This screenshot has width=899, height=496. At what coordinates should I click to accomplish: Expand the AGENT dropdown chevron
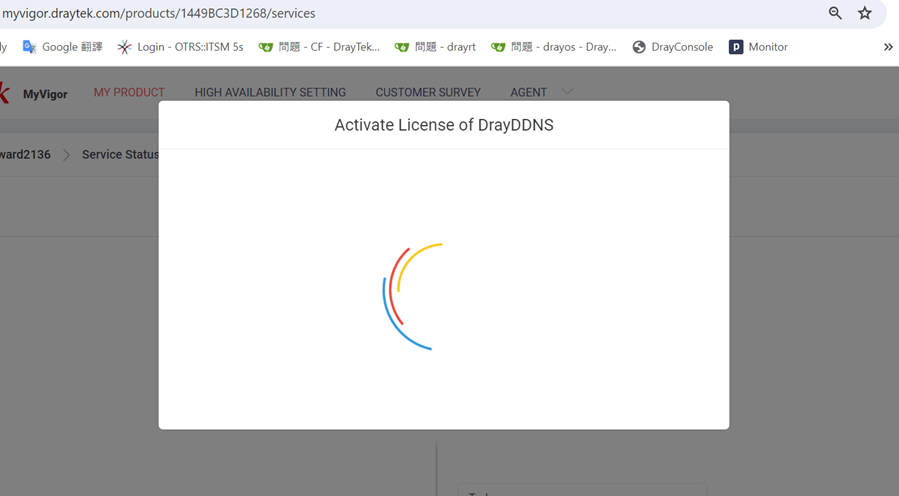[x=567, y=92]
